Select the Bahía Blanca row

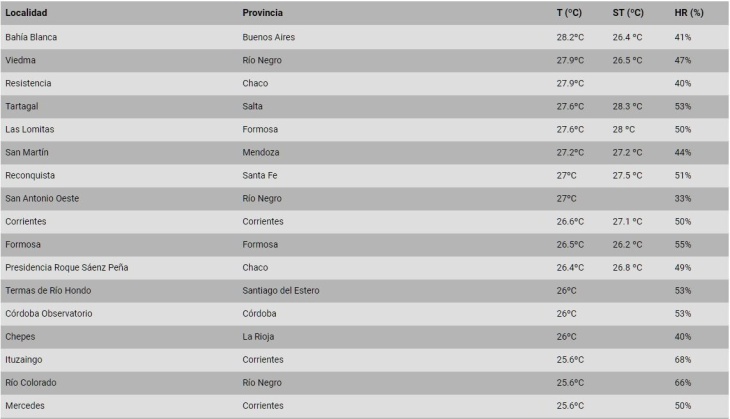pos(365,37)
